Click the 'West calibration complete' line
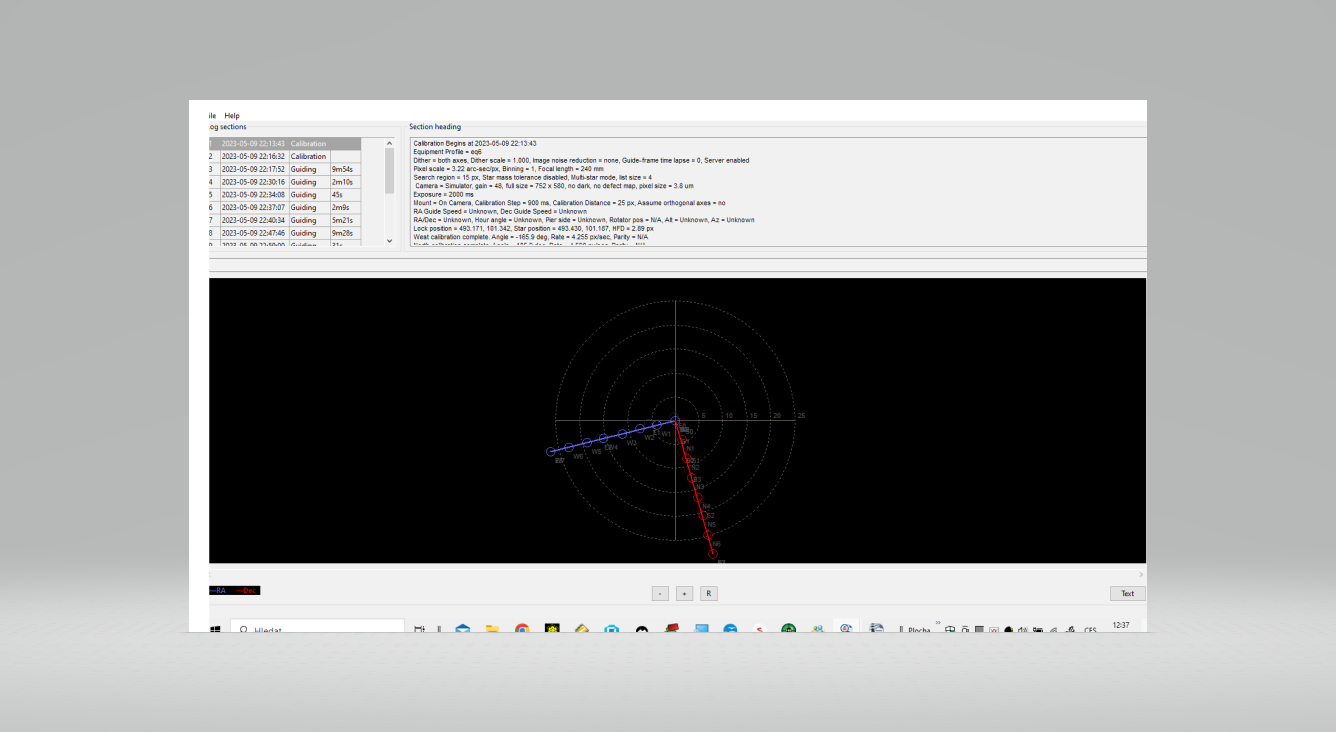The height and width of the screenshot is (732, 1336). [x=530, y=237]
